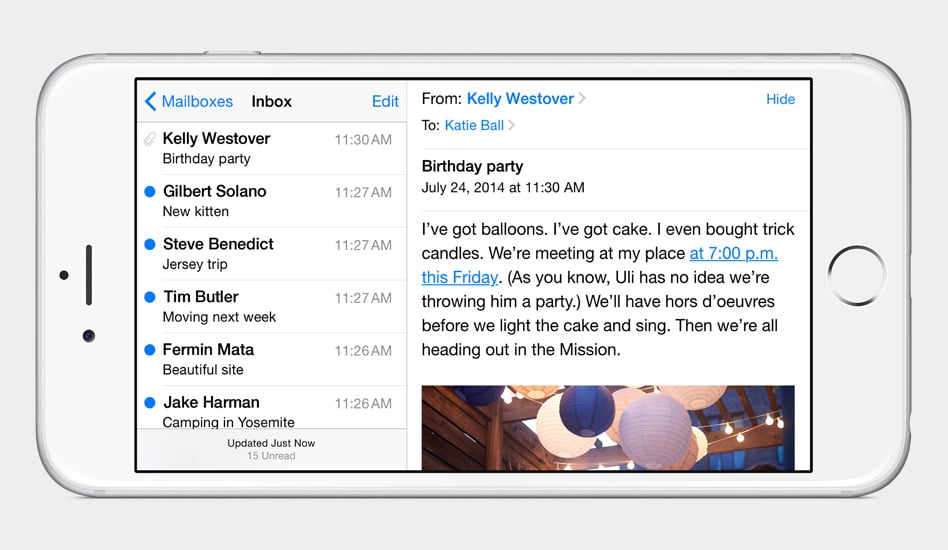Screen dimensions: 948x550
Task: Tap the 11:30 AM time on Kelly Westover row
Action: [x=363, y=140]
